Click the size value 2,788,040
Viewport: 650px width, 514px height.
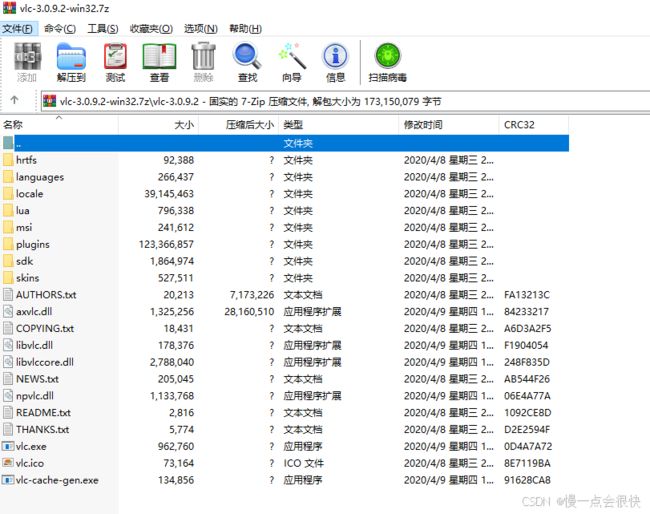[172, 362]
